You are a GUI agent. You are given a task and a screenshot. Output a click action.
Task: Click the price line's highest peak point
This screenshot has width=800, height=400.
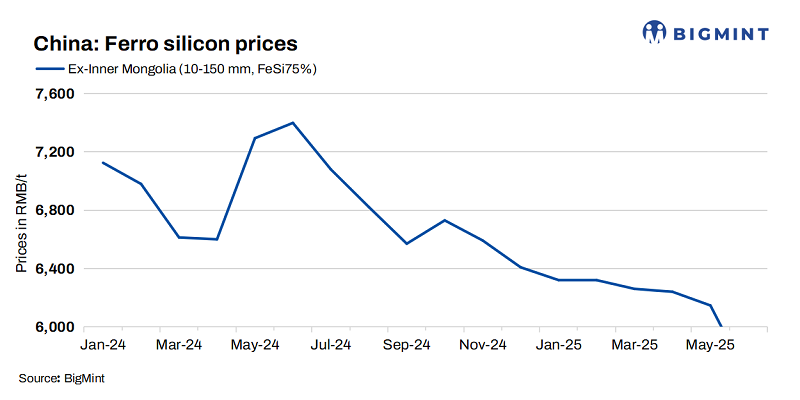[x=292, y=123]
